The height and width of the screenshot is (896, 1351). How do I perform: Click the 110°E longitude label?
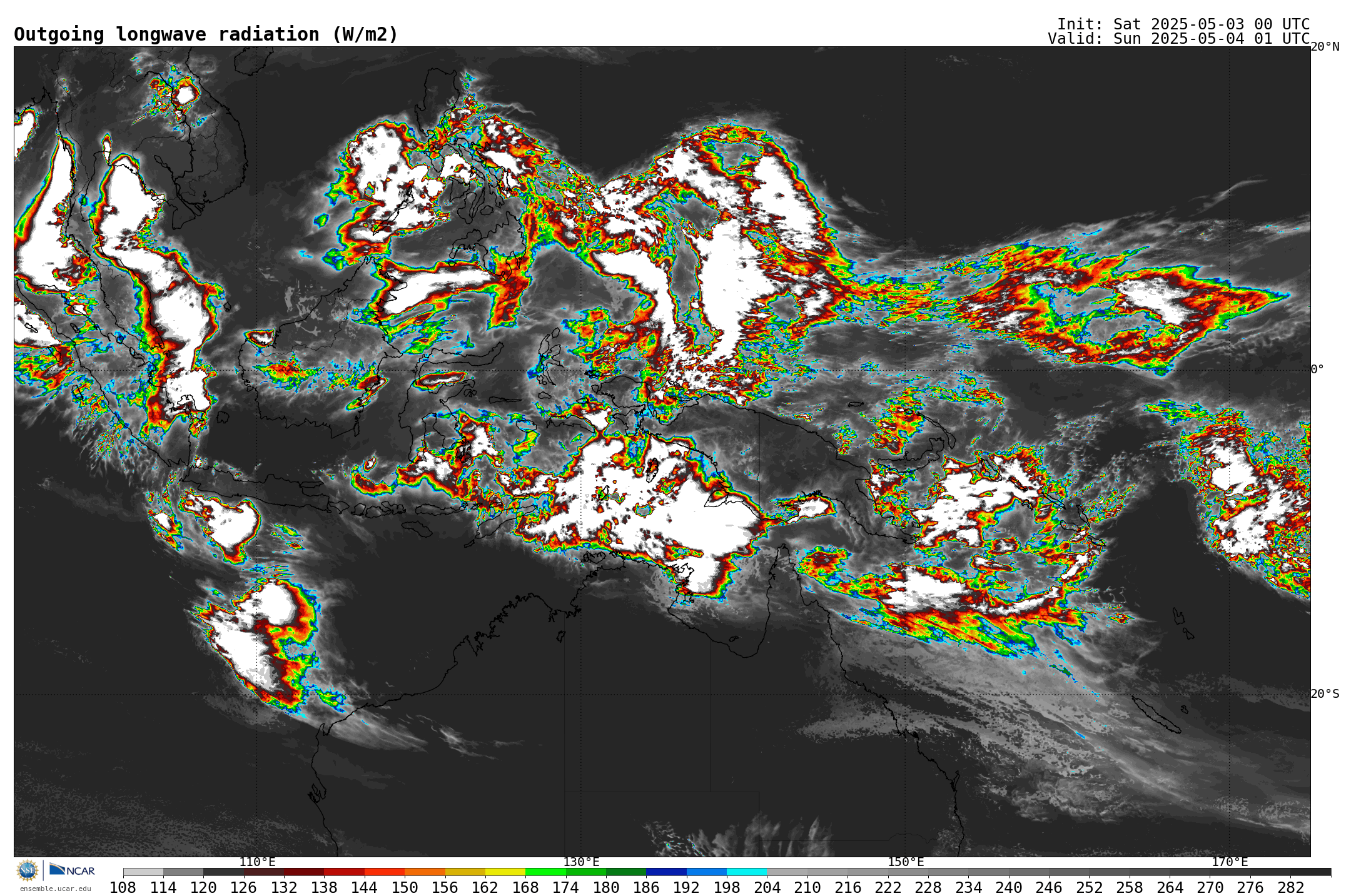pos(257,862)
